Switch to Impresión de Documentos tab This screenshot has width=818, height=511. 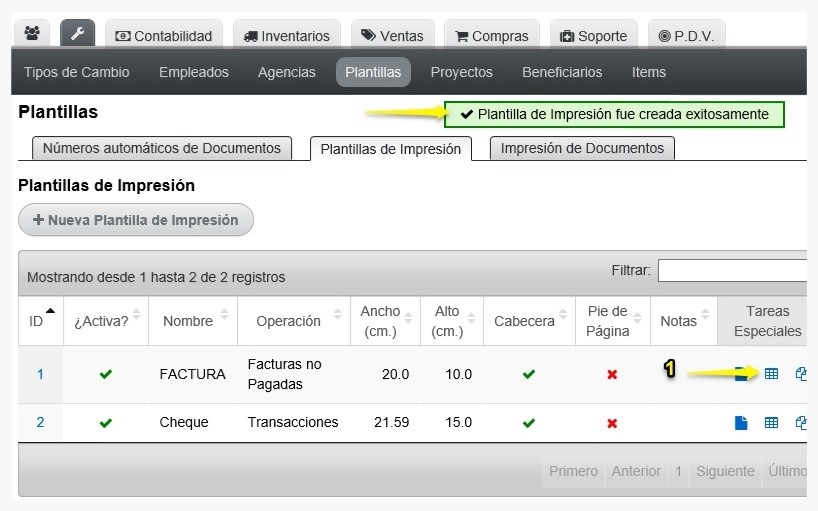pyautogui.click(x=582, y=148)
